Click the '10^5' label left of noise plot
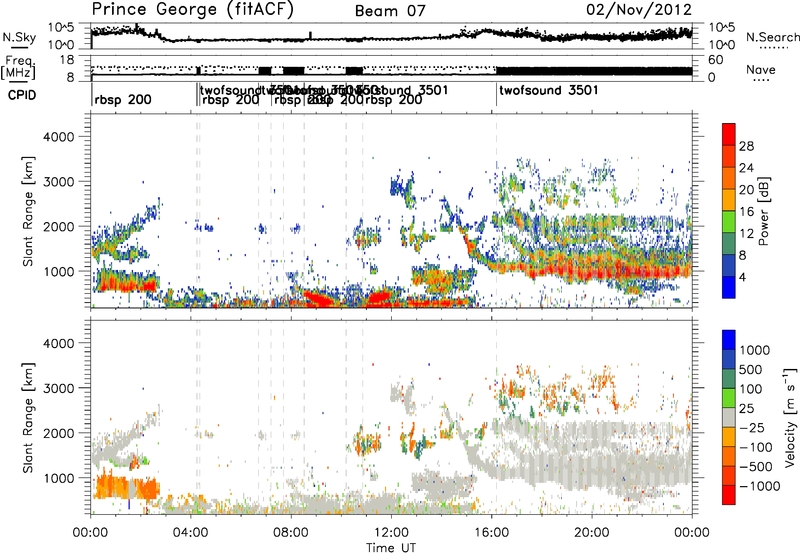Screen dimensions: 800x554 tap(61, 27)
